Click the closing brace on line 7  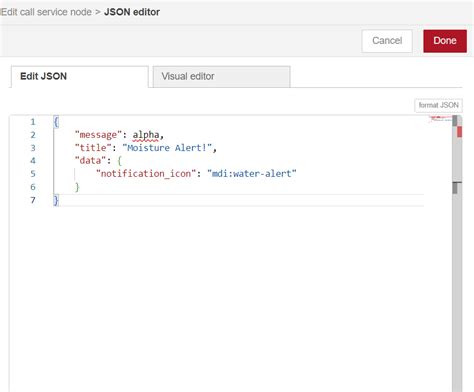[x=56, y=200]
